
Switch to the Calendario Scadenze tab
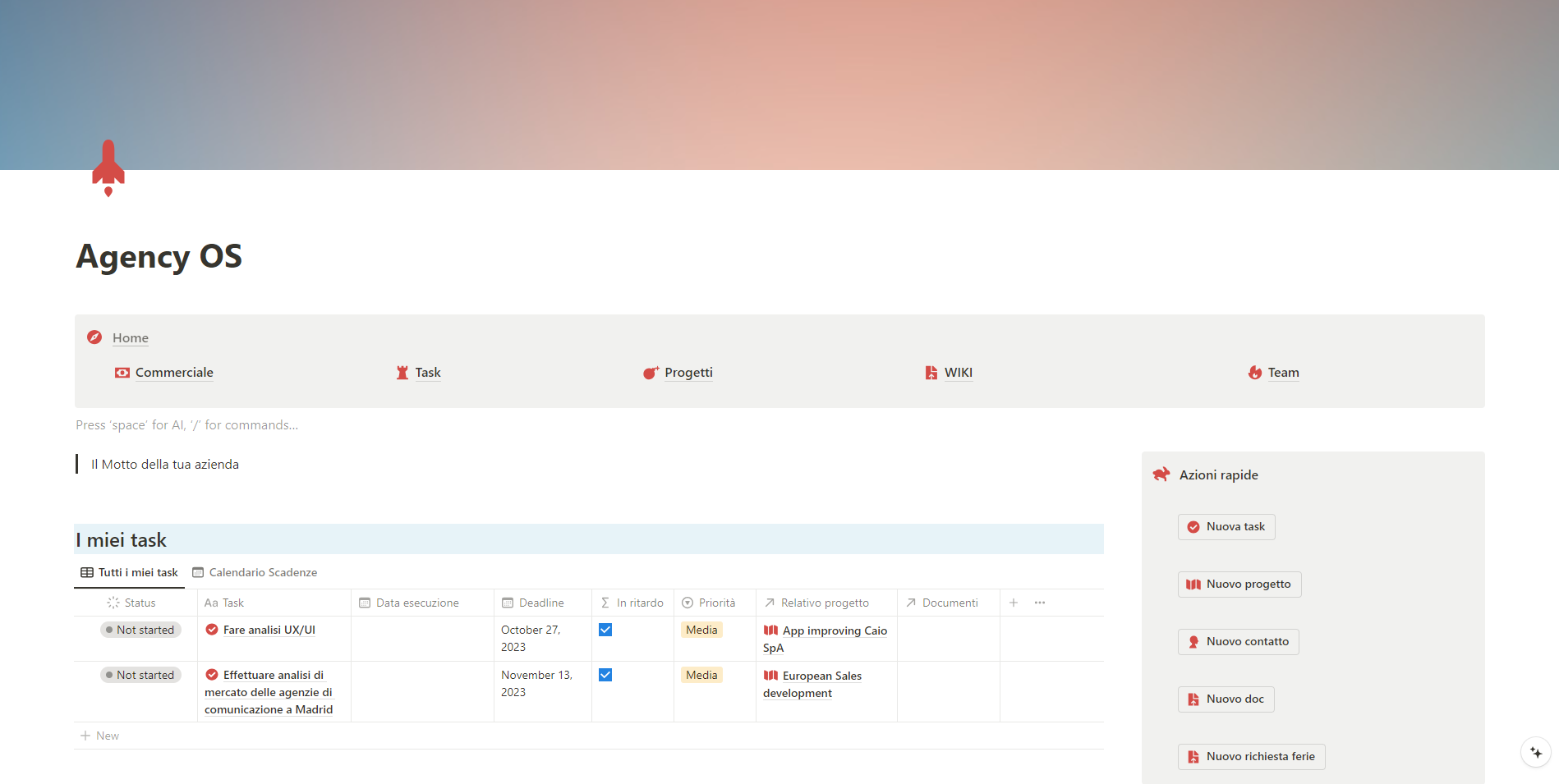[x=263, y=572]
